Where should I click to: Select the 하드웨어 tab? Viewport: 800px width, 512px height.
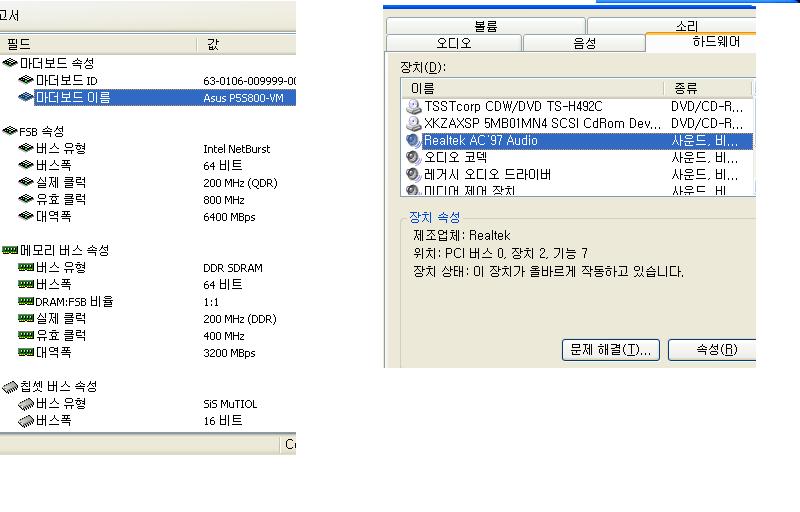pos(702,42)
